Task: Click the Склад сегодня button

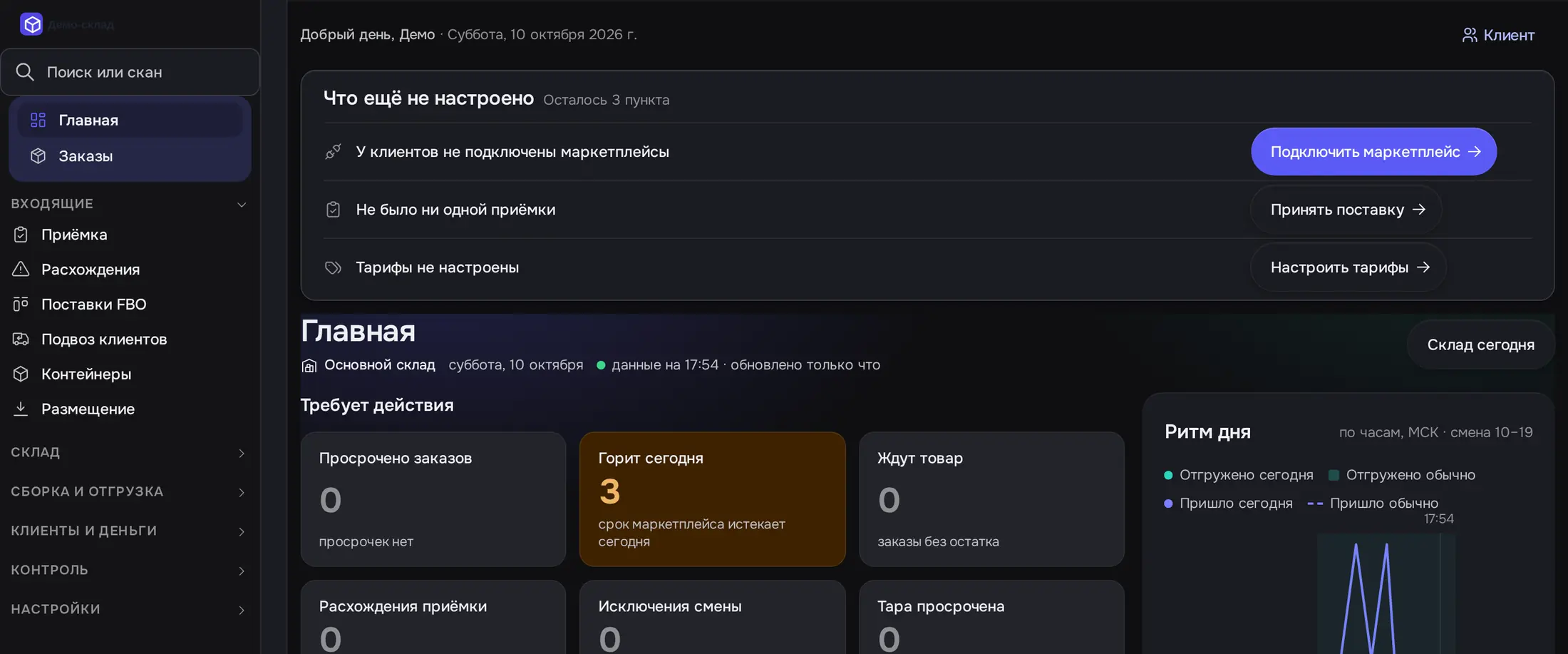Action: [x=1480, y=344]
